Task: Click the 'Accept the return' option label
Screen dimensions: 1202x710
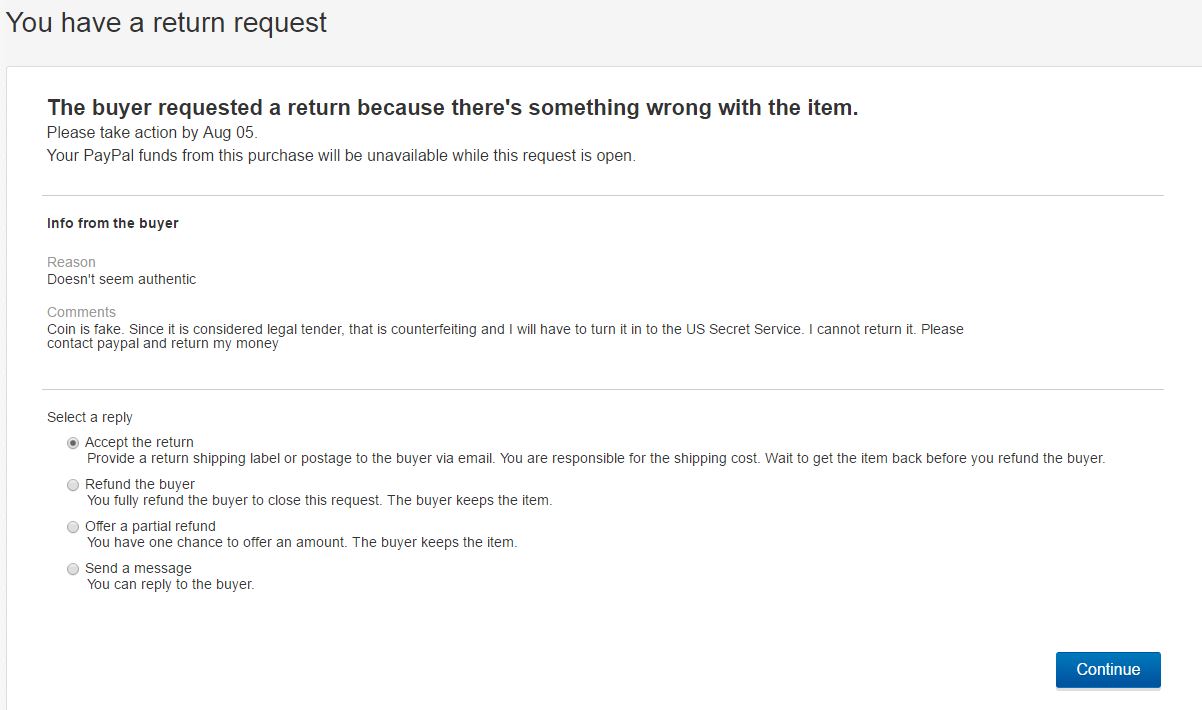Action: coord(139,442)
